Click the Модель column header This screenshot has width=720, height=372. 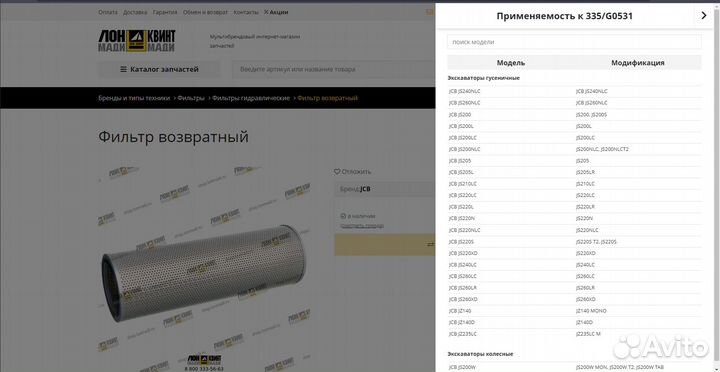tap(511, 63)
